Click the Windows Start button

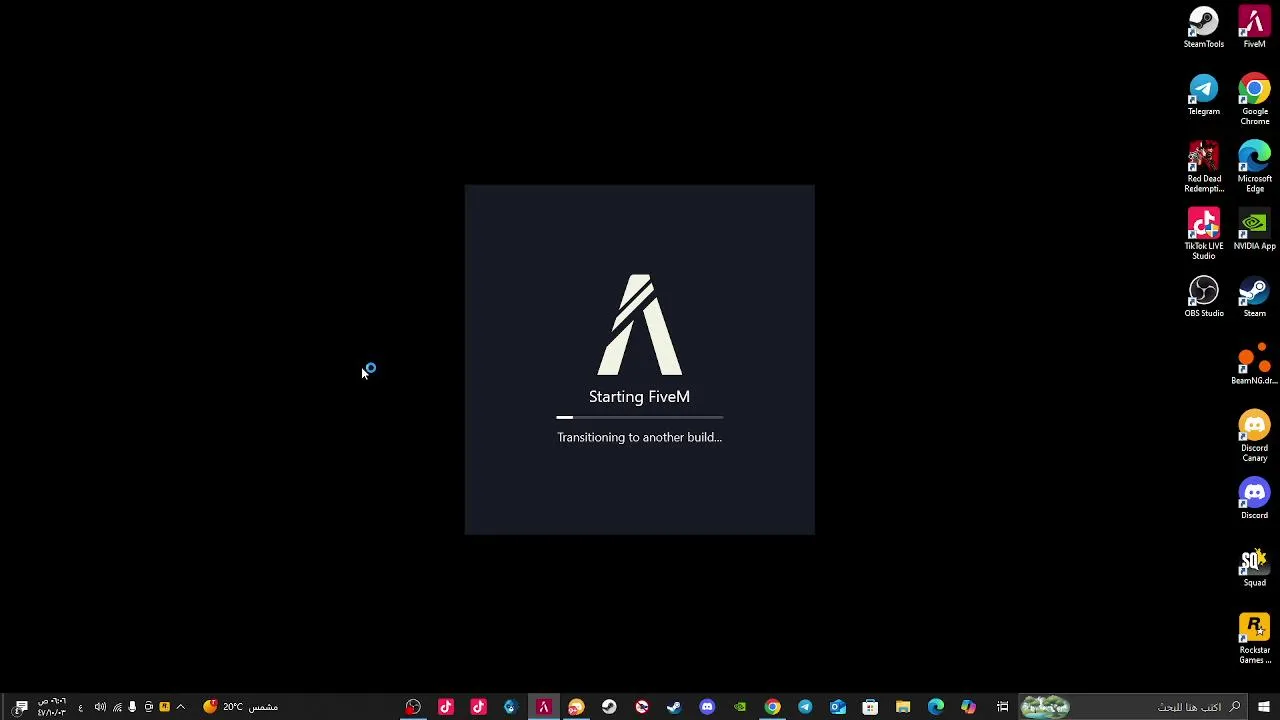pyautogui.click(x=1264, y=707)
